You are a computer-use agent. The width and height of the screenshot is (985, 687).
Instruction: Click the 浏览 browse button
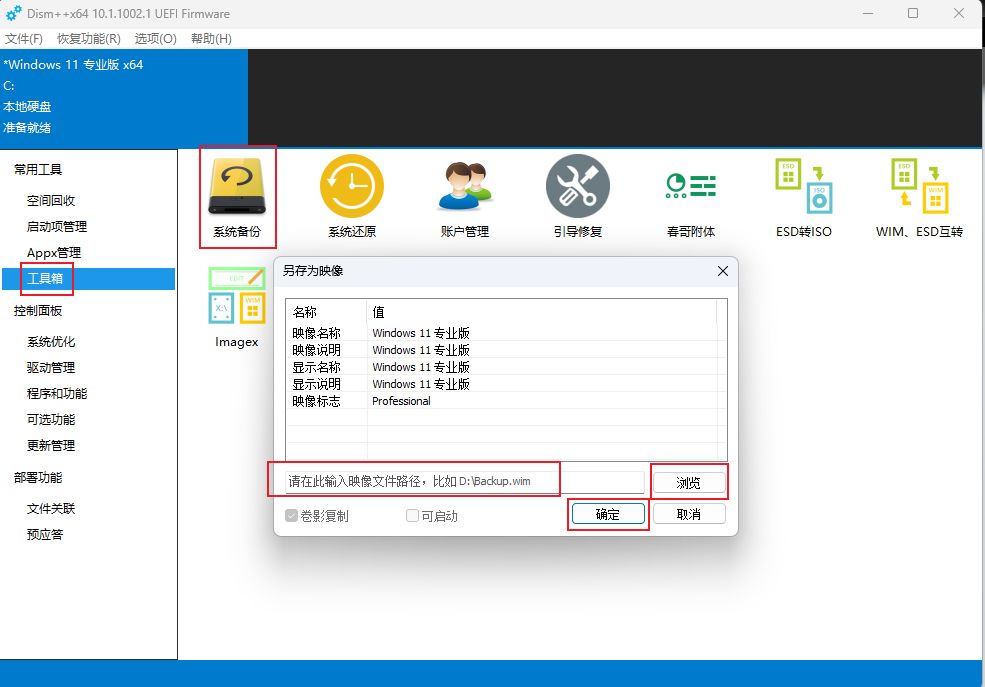pos(688,483)
